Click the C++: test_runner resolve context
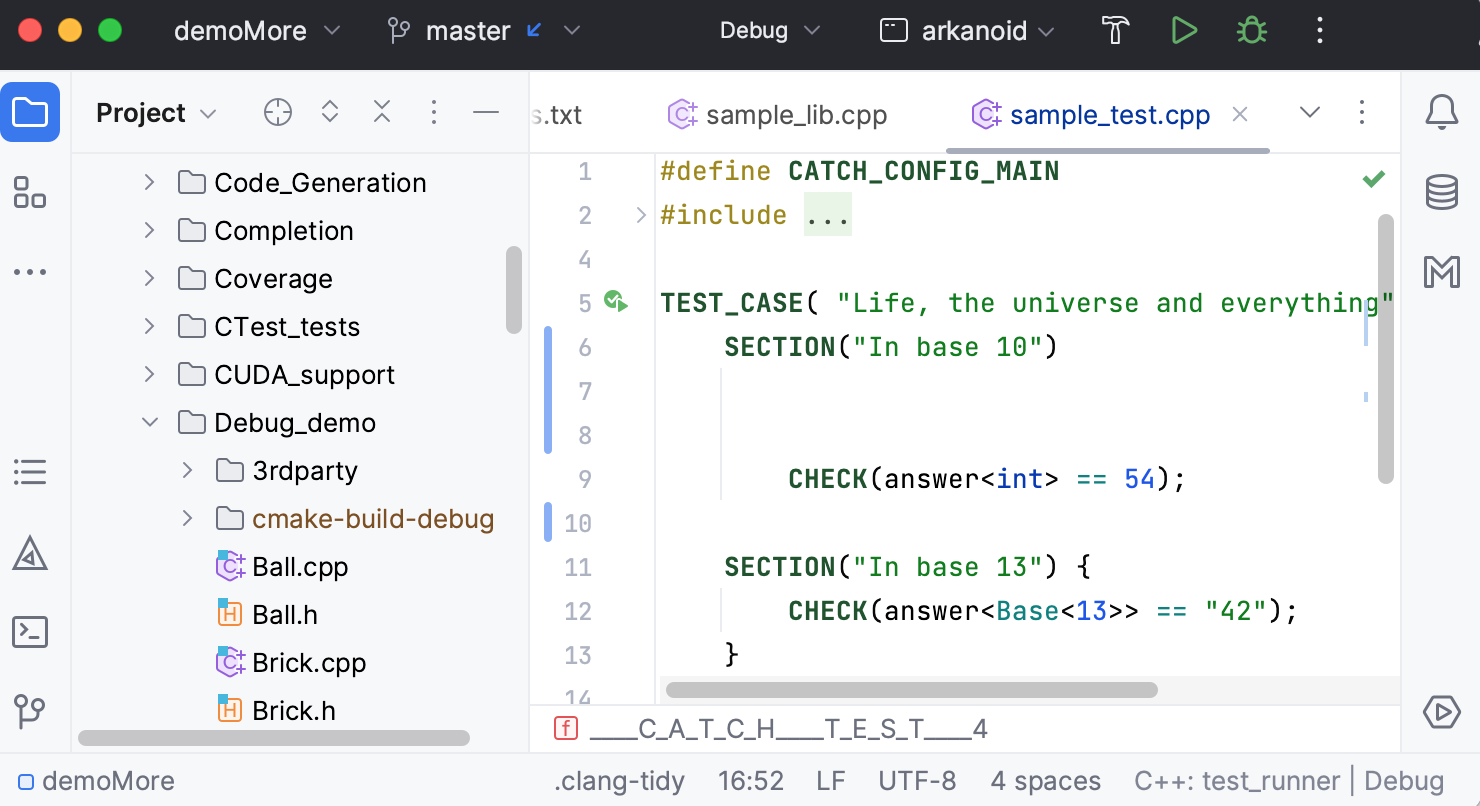 1237,780
